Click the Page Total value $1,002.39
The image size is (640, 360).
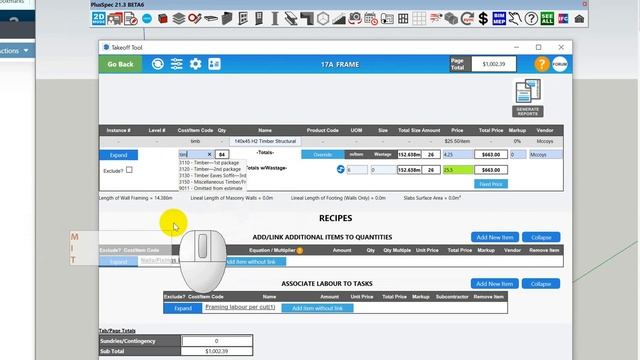(494, 64)
